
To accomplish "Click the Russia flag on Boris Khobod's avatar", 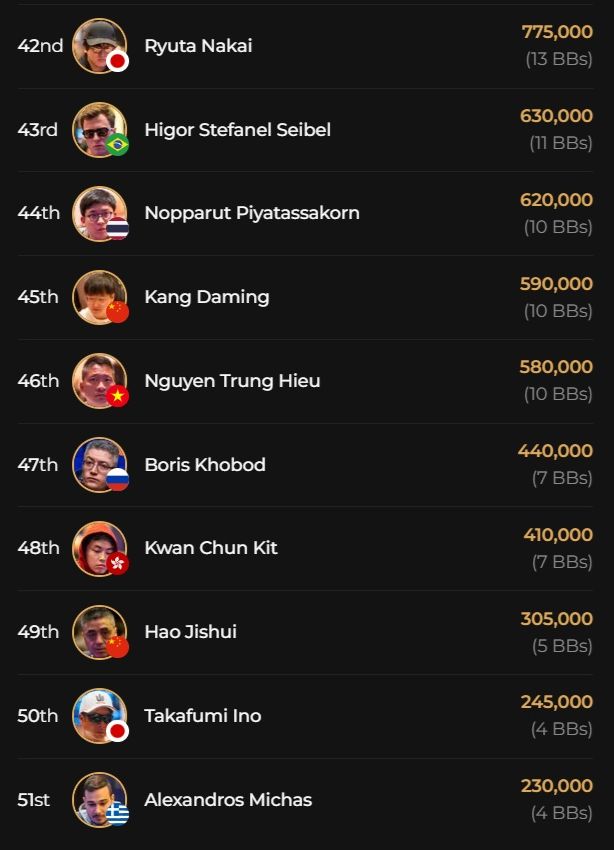I will (x=118, y=480).
